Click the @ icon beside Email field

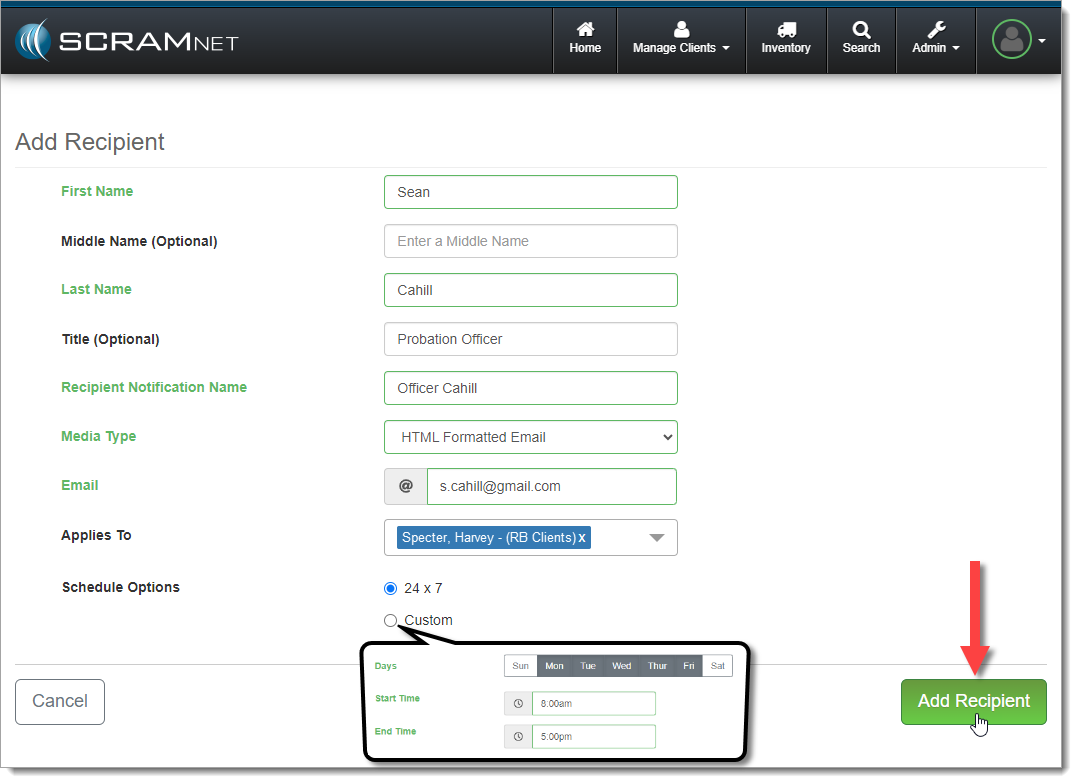[406, 486]
